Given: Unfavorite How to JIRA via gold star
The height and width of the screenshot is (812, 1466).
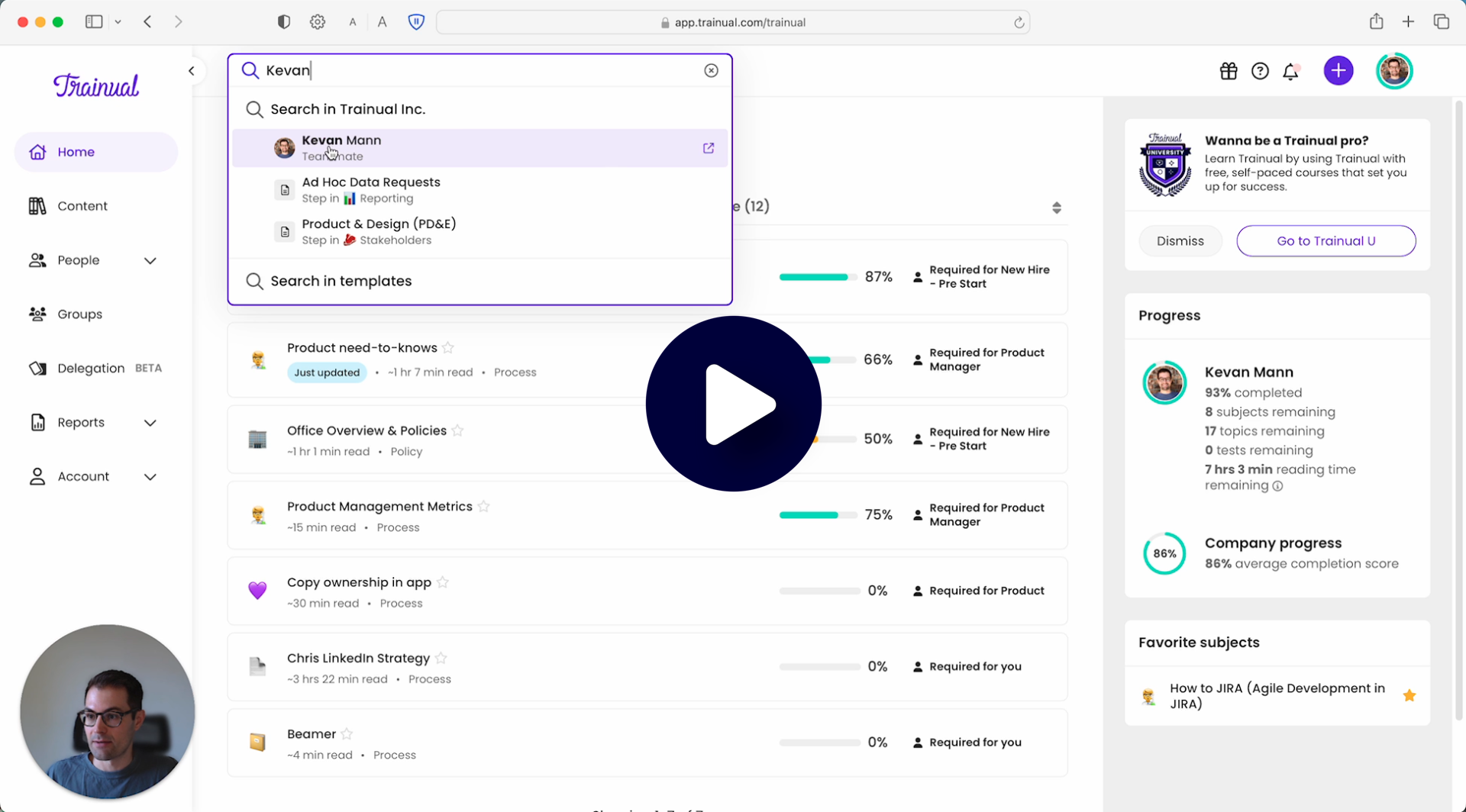Looking at the screenshot, I should [x=1410, y=695].
